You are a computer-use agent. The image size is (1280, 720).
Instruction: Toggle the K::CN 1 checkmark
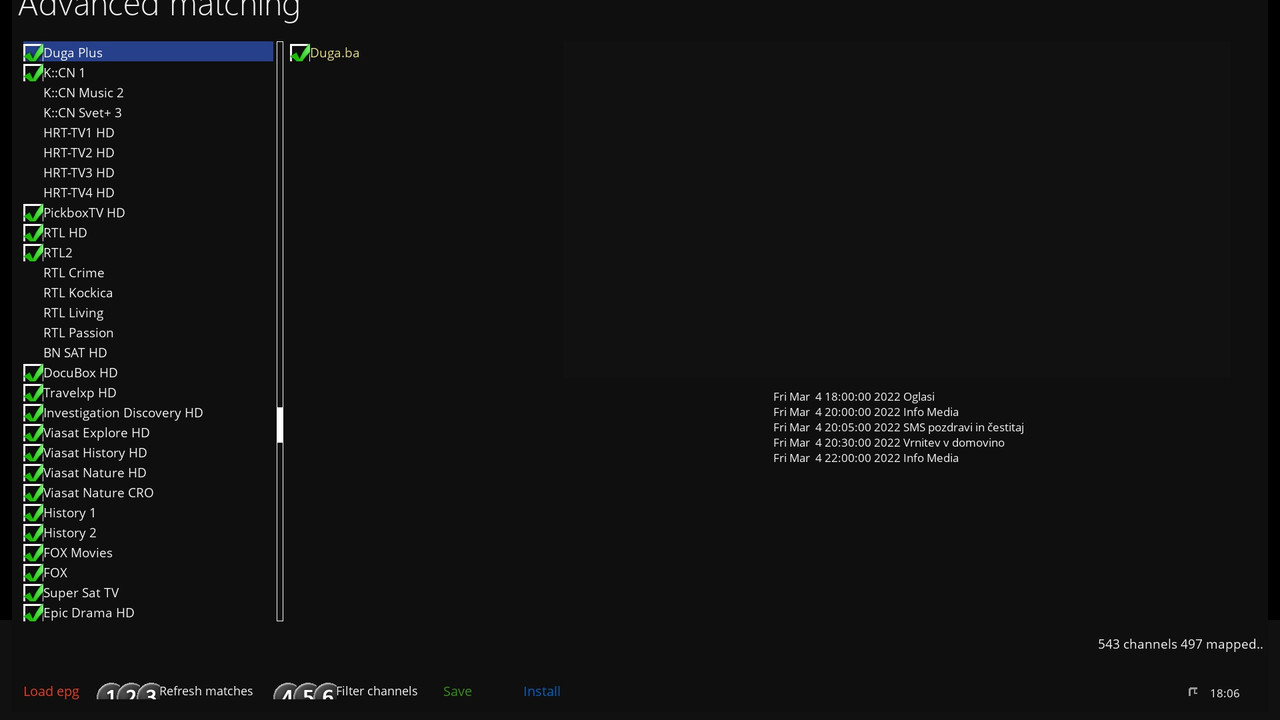(x=33, y=72)
